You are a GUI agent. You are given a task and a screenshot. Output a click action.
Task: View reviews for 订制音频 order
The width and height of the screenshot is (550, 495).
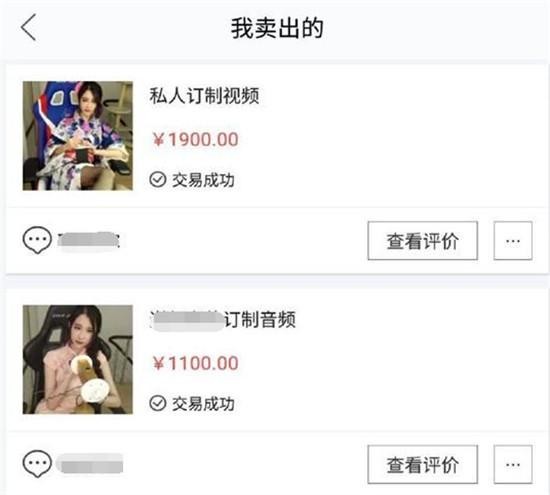tap(423, 464)
